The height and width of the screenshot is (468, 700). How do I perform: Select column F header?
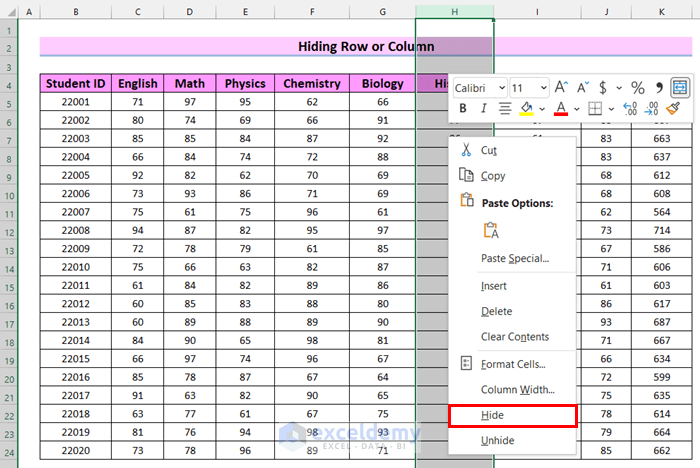(312, 12)
